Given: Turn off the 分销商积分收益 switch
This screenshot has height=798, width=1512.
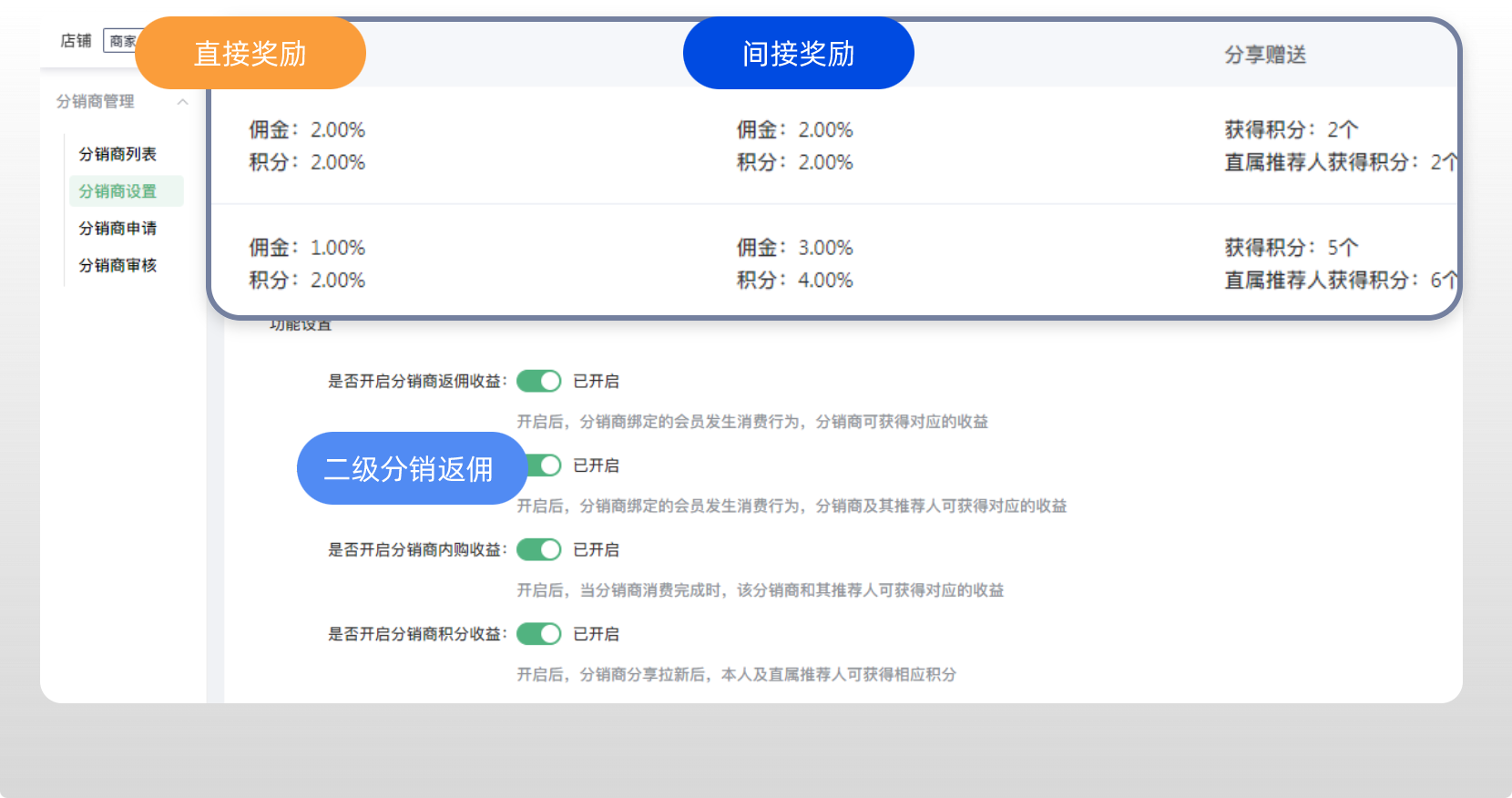Looking at the screenshot, I should (539, 634).
